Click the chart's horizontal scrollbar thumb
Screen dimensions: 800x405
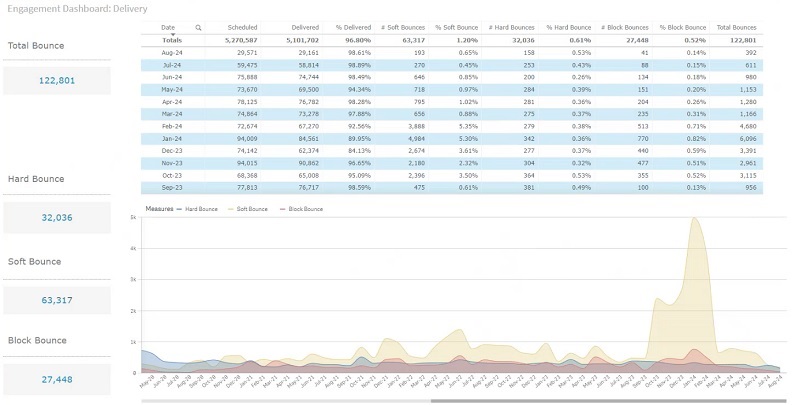pos(609,401)
